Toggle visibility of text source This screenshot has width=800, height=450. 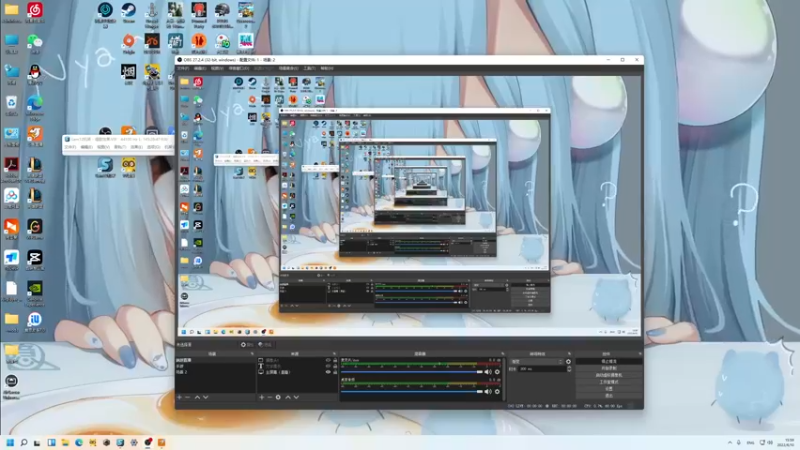click(x=328, y=366)
